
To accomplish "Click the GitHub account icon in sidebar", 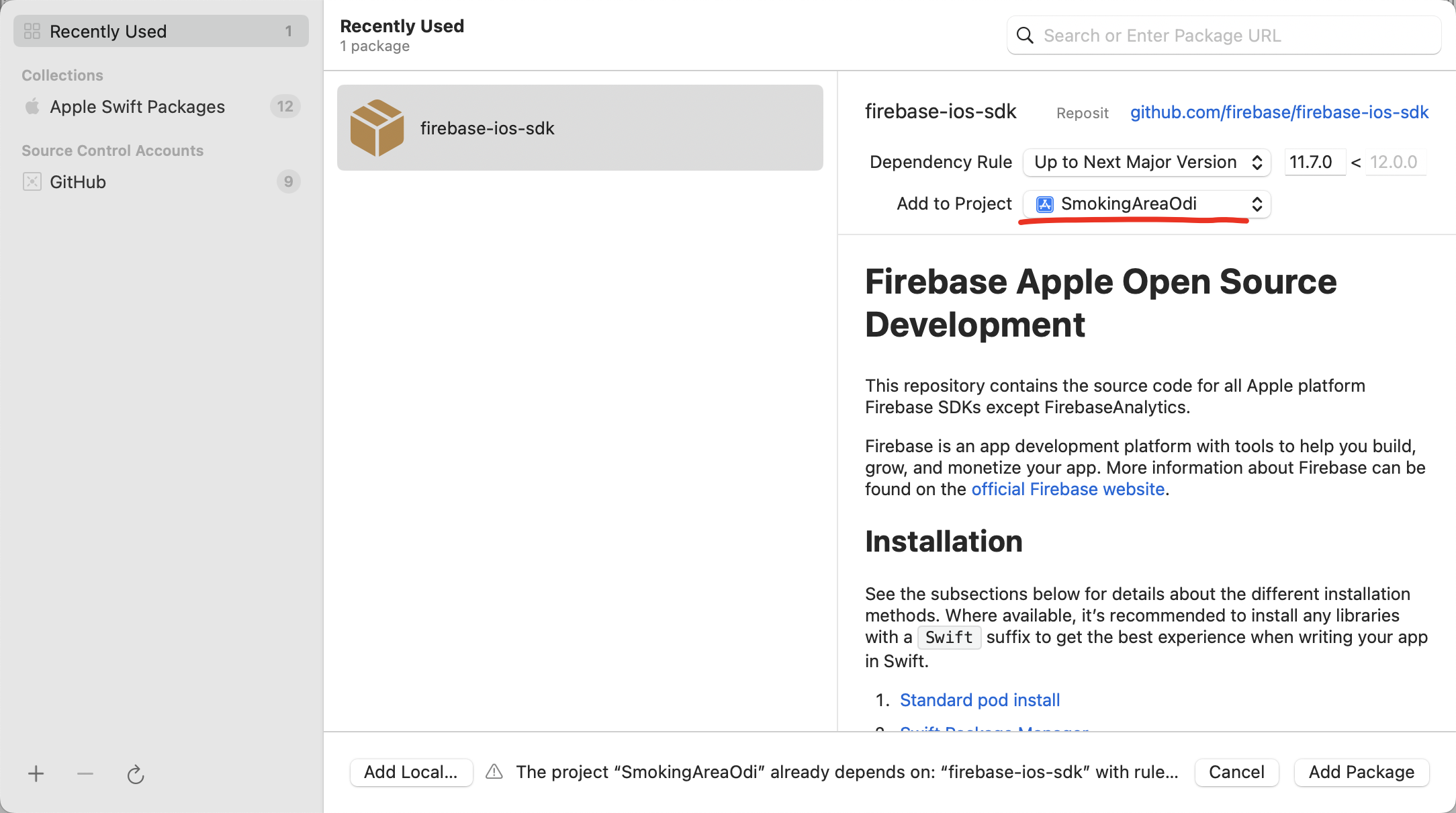I will [32, 182].
